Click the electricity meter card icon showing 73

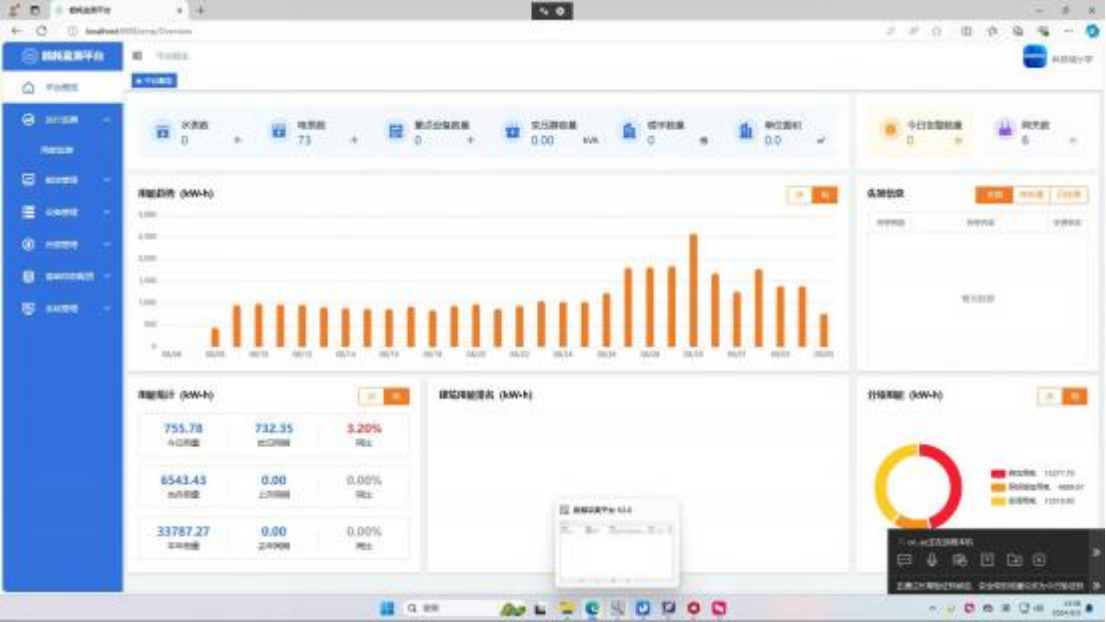pos(279,132)
